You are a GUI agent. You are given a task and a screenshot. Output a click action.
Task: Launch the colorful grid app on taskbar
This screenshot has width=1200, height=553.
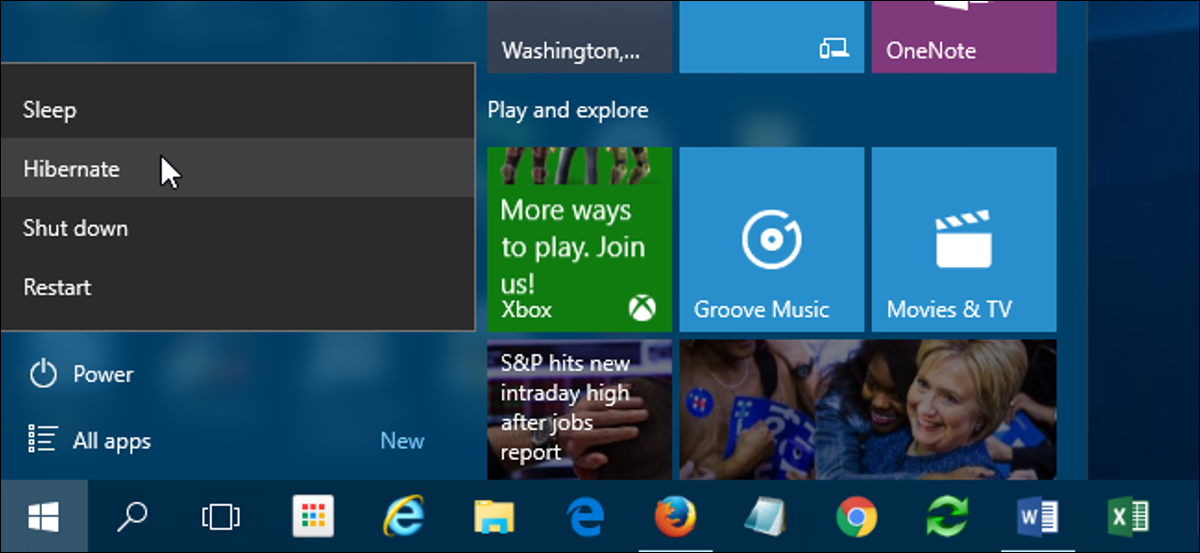312,516
